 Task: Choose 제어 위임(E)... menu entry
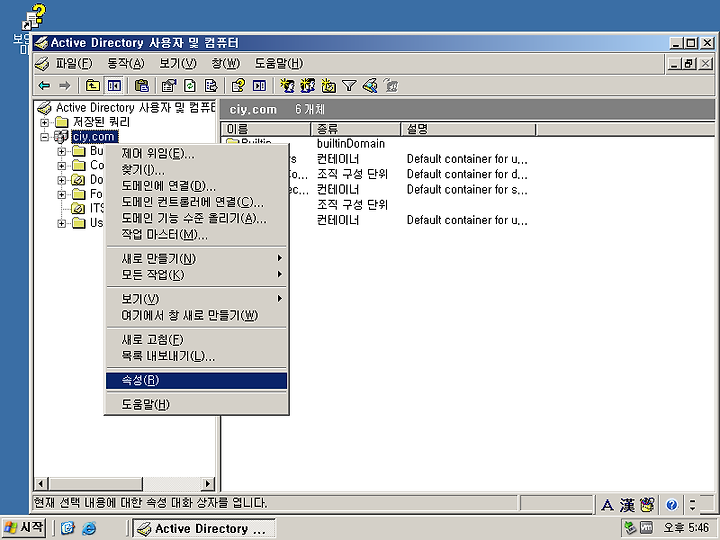tap(197, 153)
